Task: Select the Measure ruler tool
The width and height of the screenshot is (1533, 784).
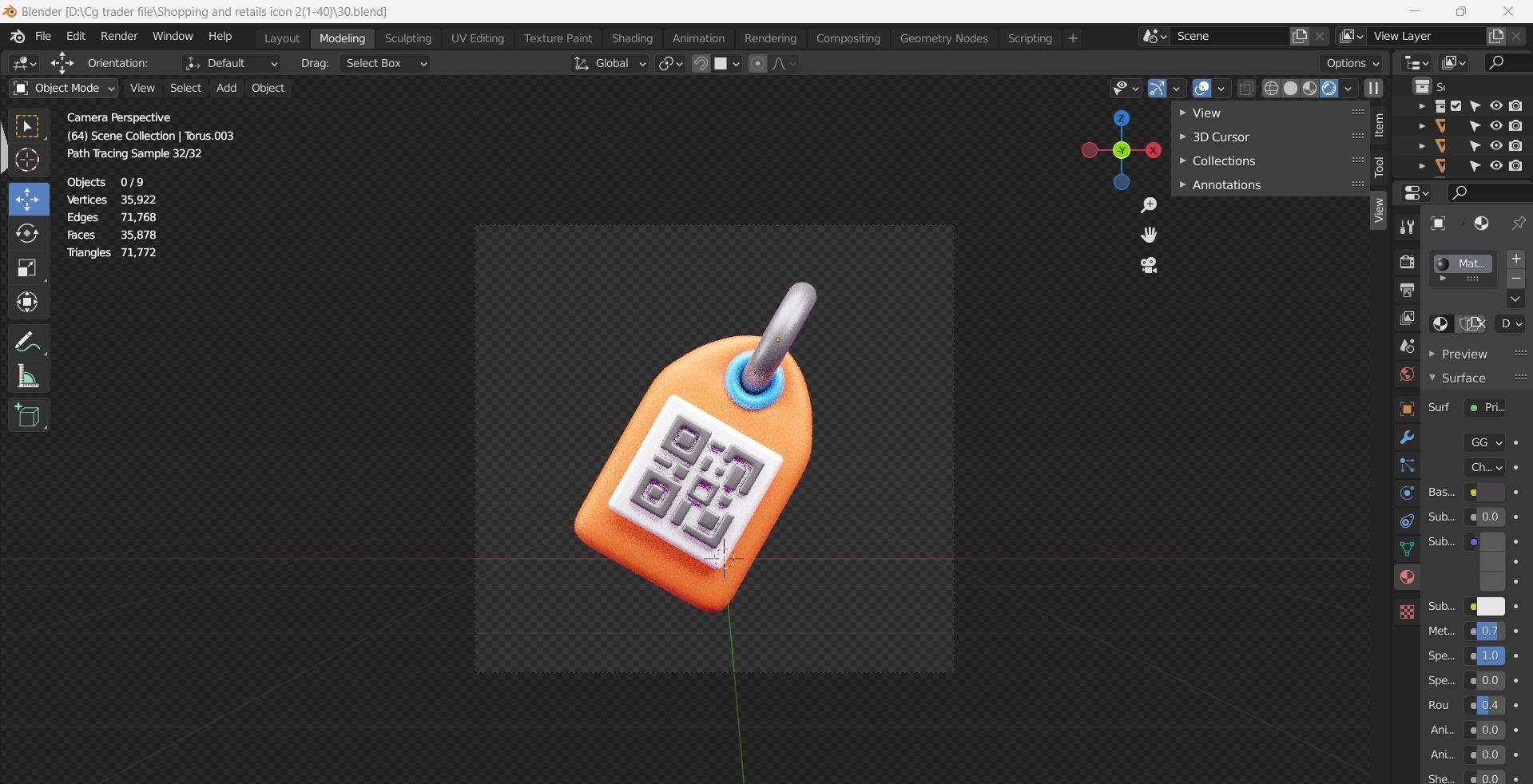Action: [x=28, y=377]
